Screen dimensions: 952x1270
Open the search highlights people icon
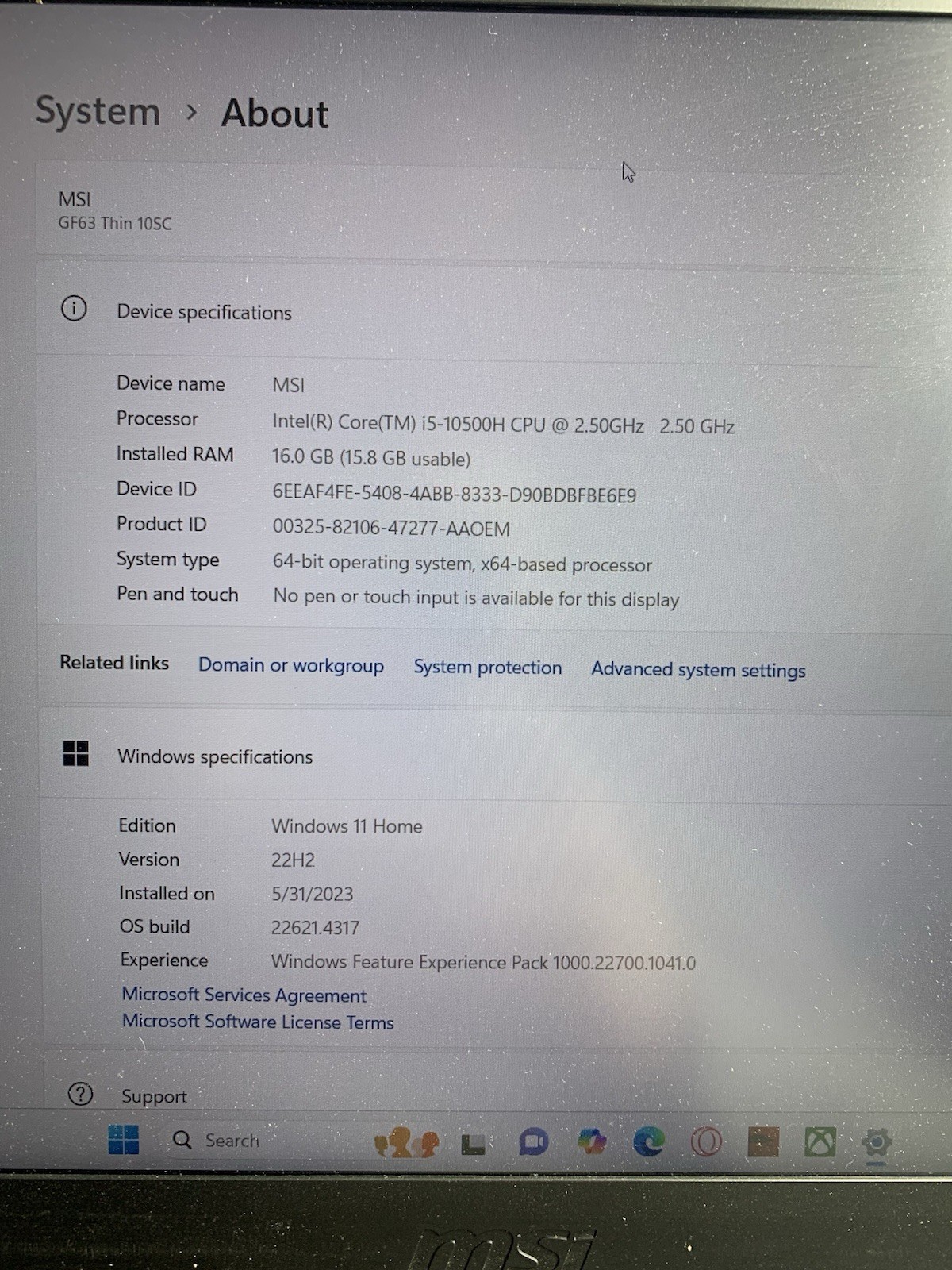coord(406,1142)
